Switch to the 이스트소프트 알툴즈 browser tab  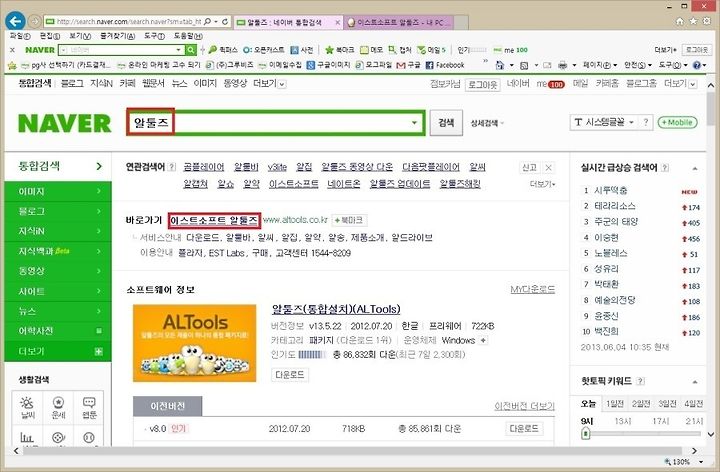click(x=399, y=22)
